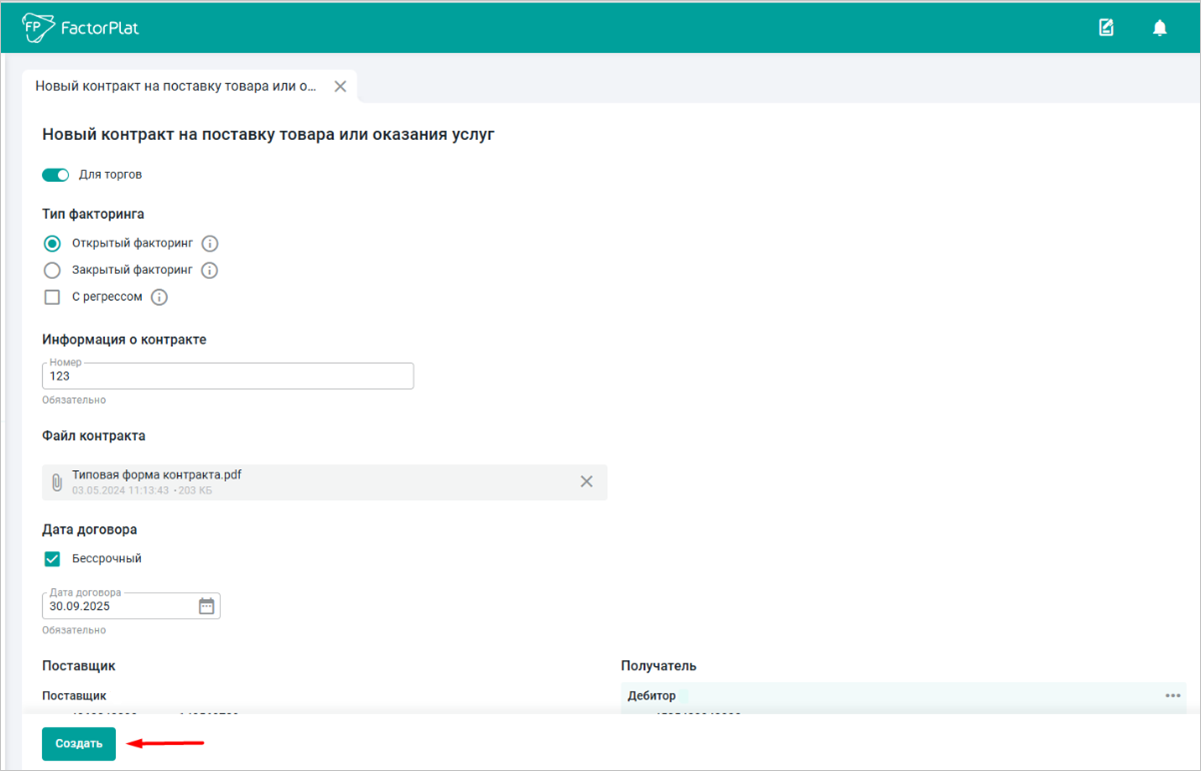Open the calendar date picker
The height and width of the screenshot is (771, 1201).
click(x=206, y=606)
